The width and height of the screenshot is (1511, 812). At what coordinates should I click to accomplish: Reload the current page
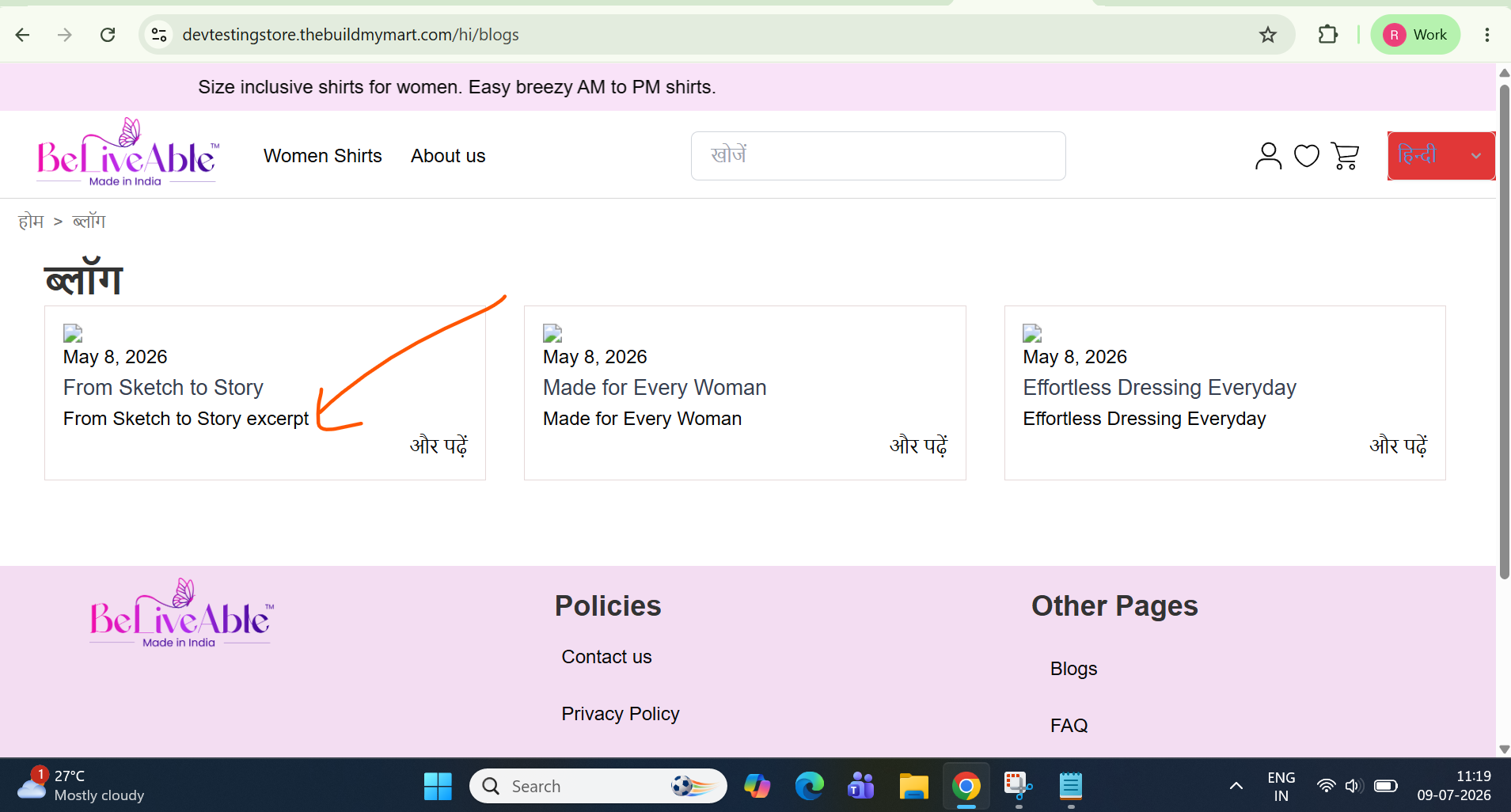[108, 35]
